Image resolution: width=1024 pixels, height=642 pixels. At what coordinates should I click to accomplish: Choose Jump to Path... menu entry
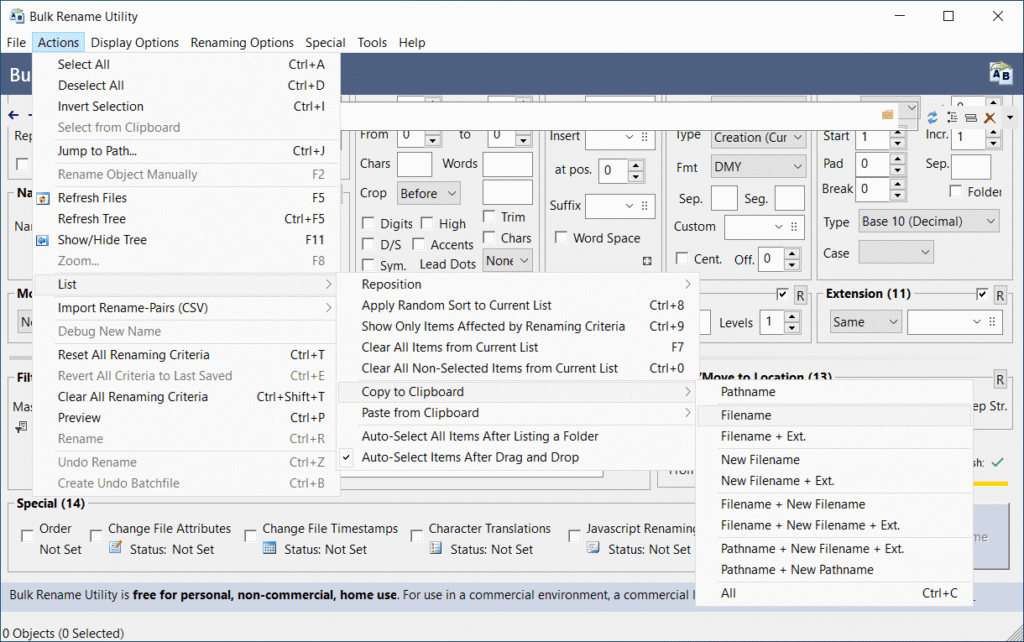187,151
